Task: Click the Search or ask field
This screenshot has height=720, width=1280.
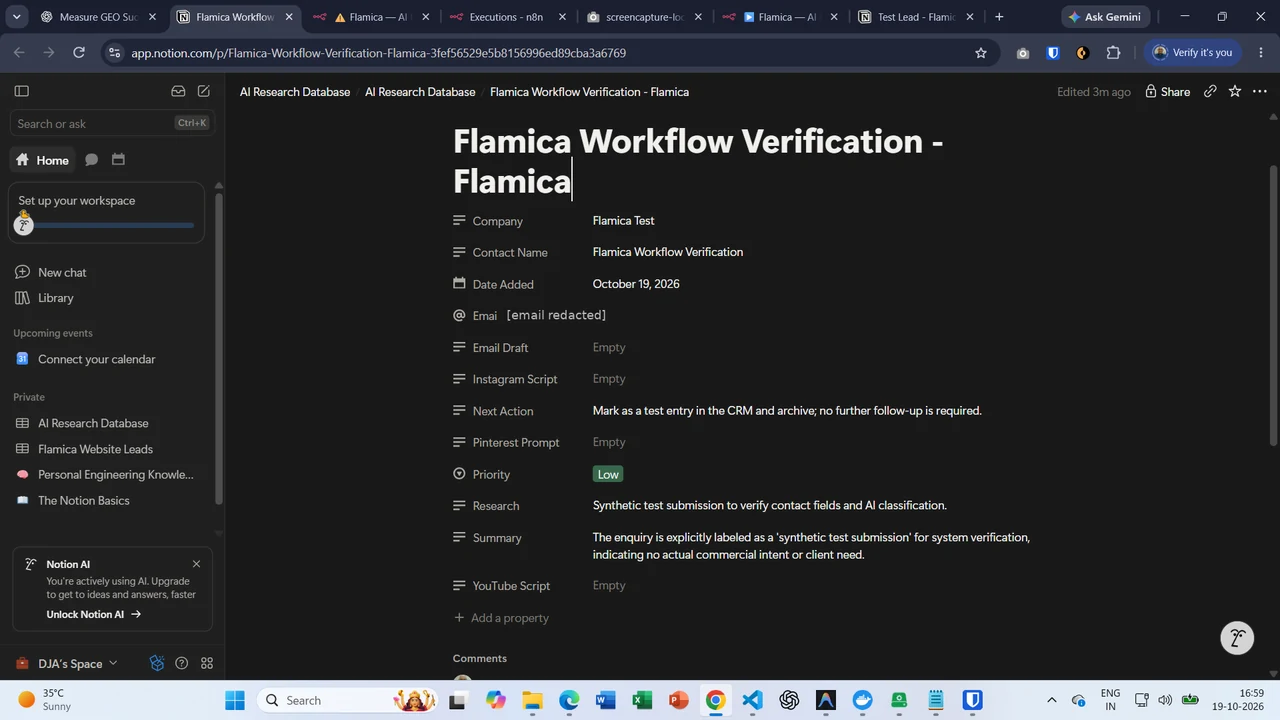Action: coord(112,123)
